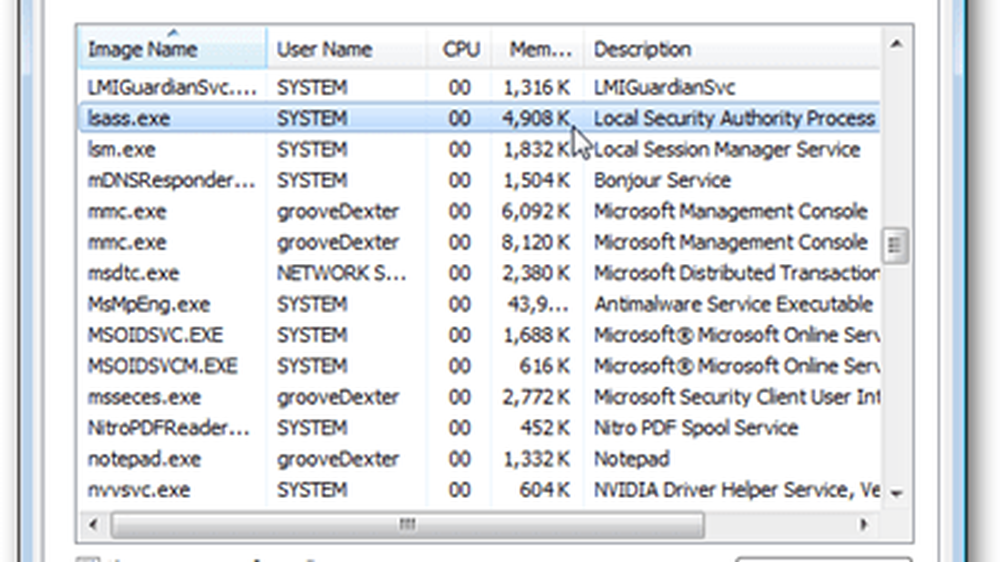Select the MsMpEng.exe process
This screenshot has height=562, width=1000.
click(x=479, y=304)
